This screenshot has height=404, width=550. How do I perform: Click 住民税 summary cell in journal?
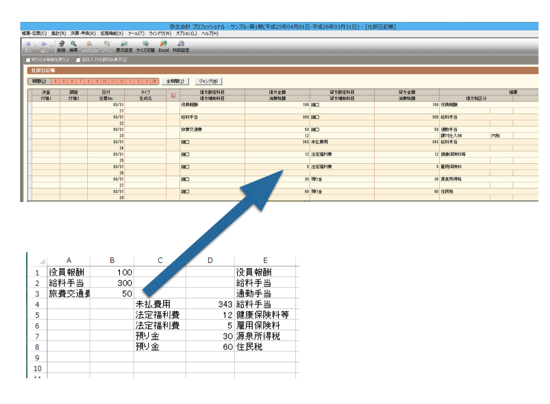(489, 192)
